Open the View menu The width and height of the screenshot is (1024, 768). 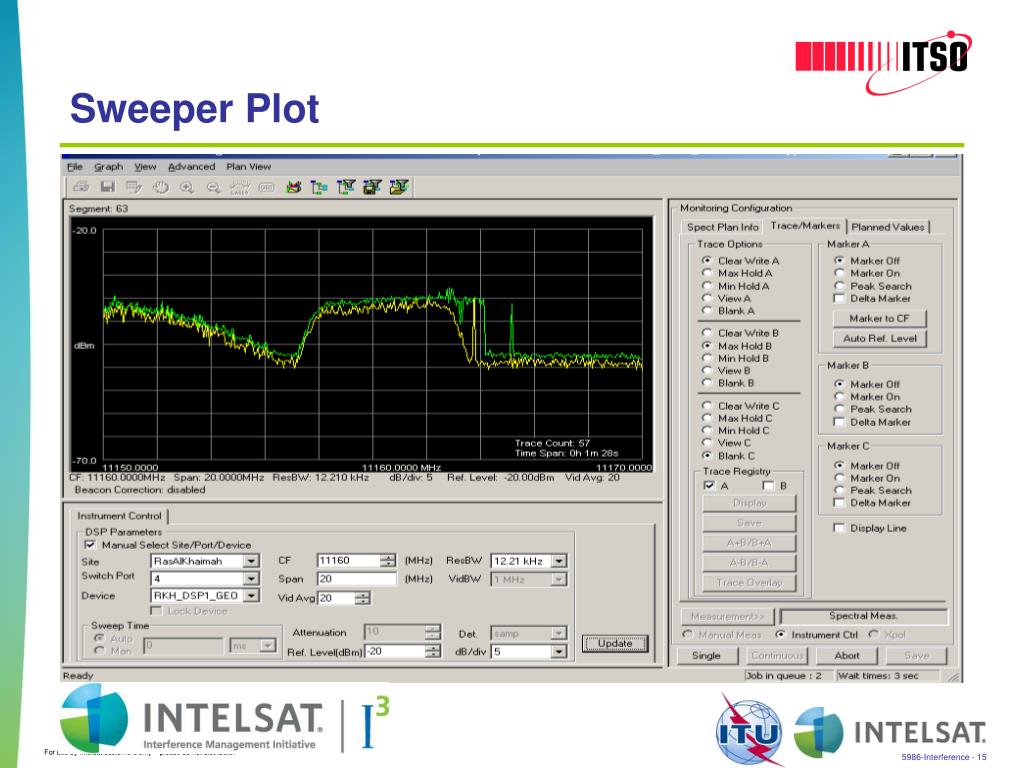145,167
